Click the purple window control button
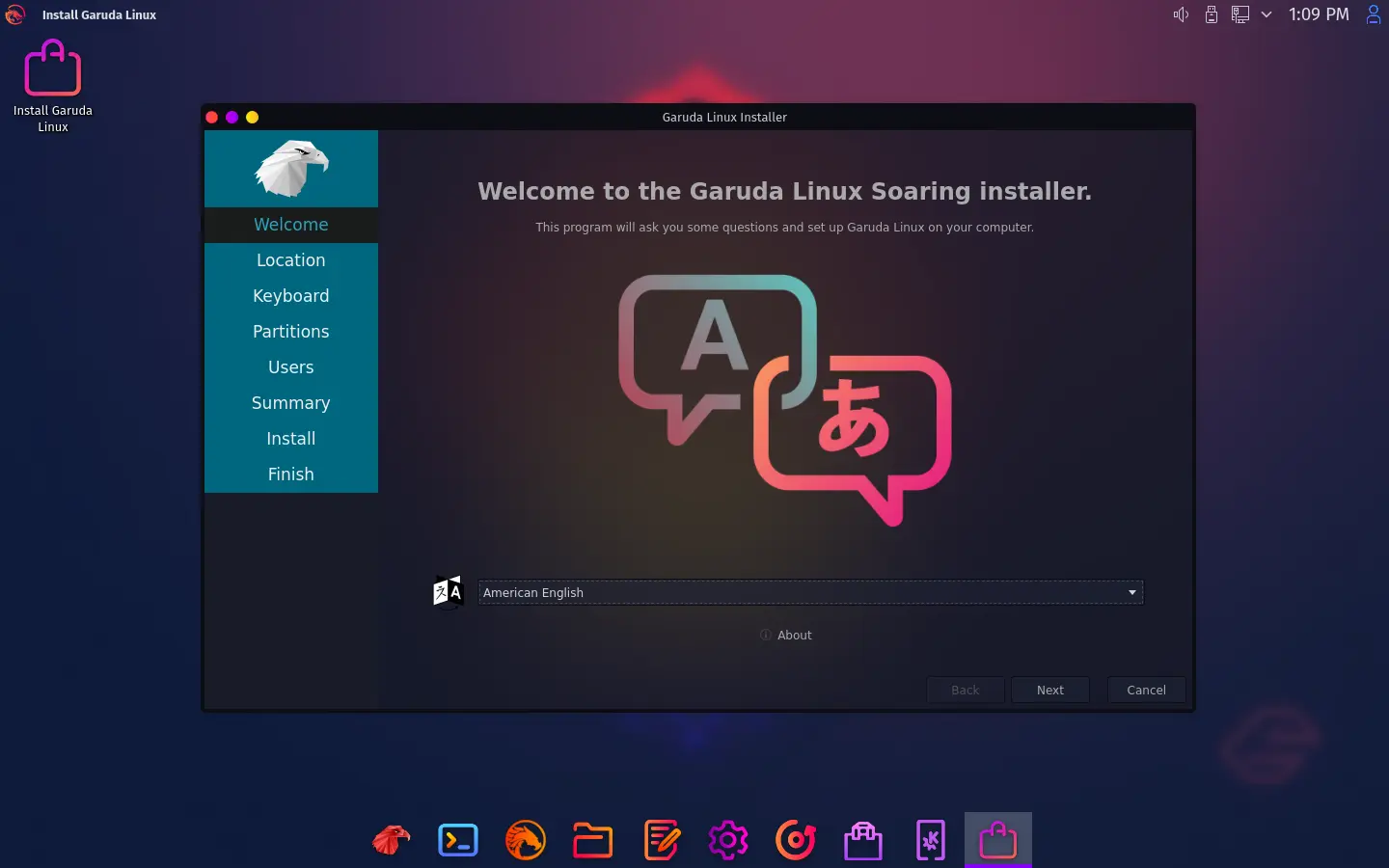Screen dimensions: 1389x868 click(x=232, y=117)
